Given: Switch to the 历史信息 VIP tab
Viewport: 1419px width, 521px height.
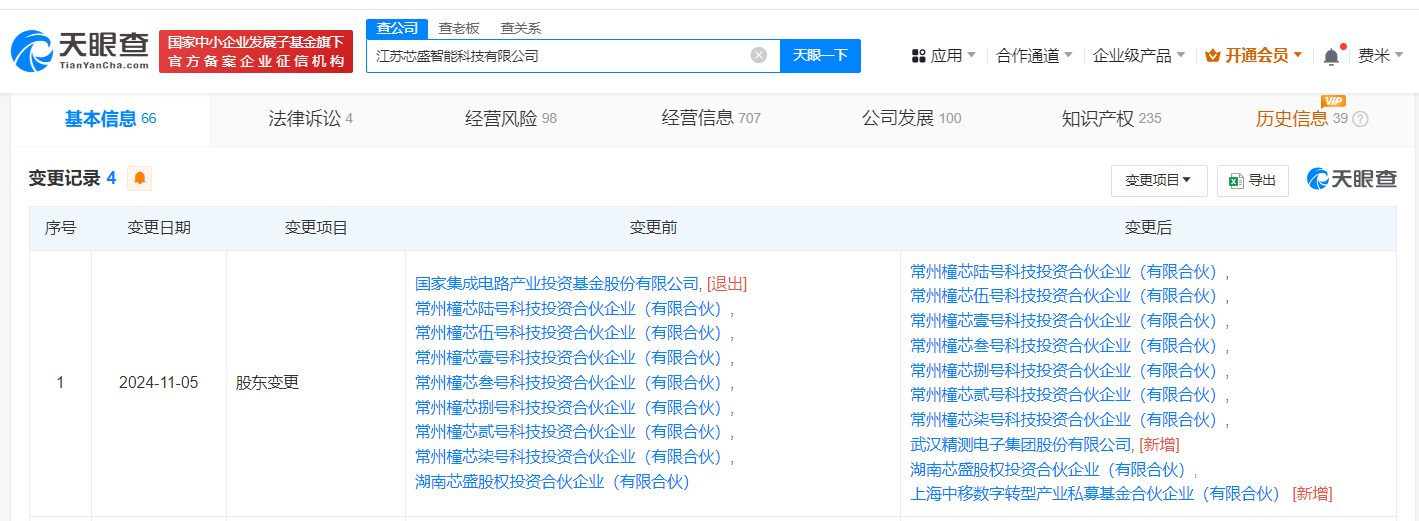Looking at the screenshot, I should point(1302,119).
